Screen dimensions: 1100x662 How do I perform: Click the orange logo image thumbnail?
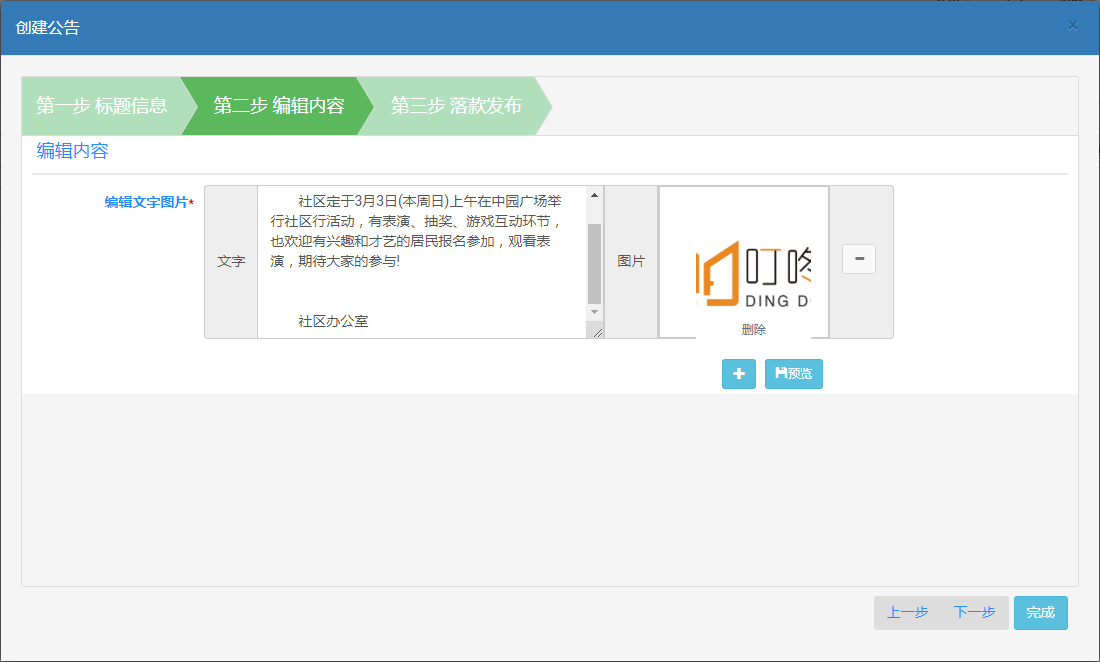pyautogui.click(x=753, y=273)
